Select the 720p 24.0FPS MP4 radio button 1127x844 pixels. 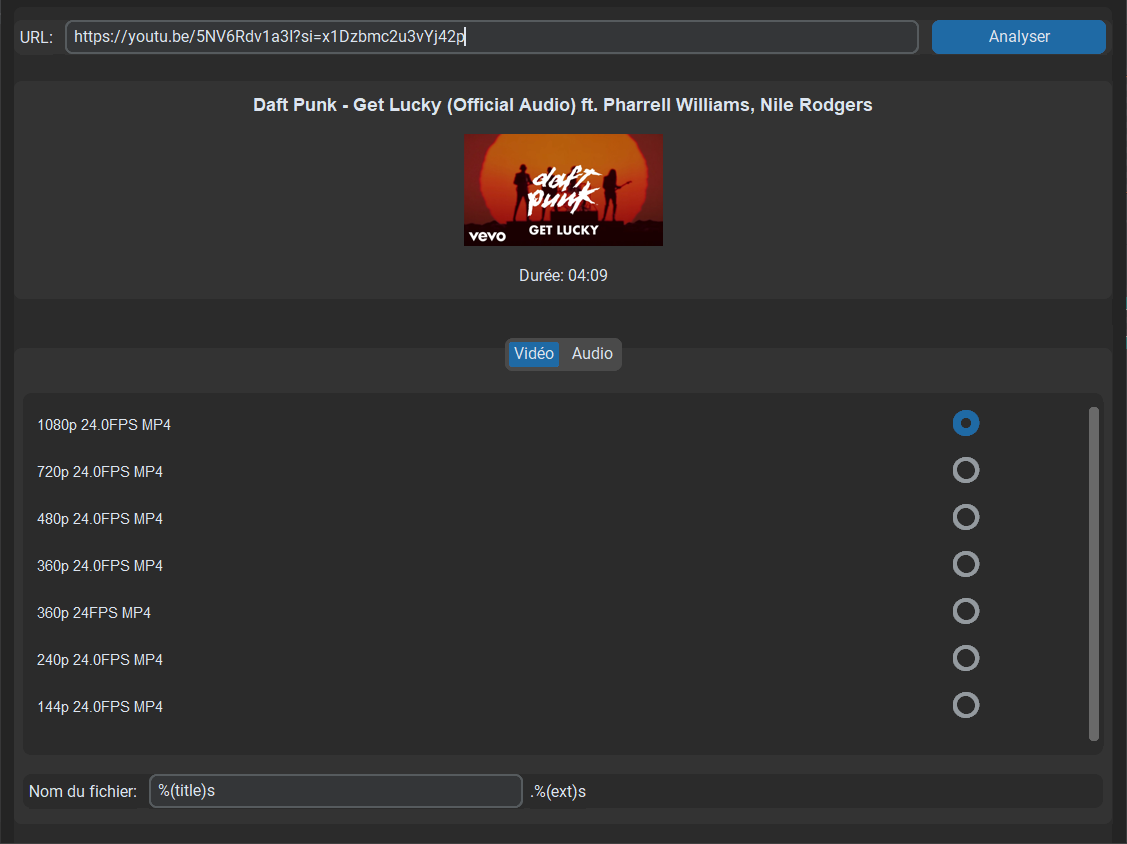point(966,470)
